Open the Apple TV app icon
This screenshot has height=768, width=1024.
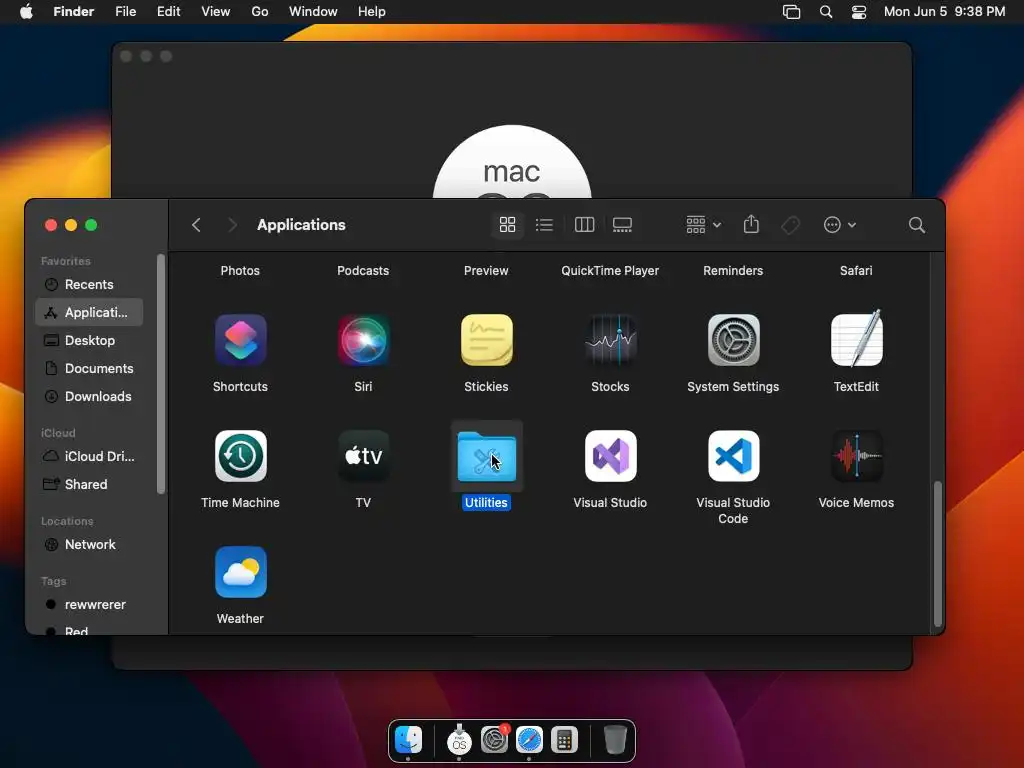pyautogui.click(x=363, y=456)
